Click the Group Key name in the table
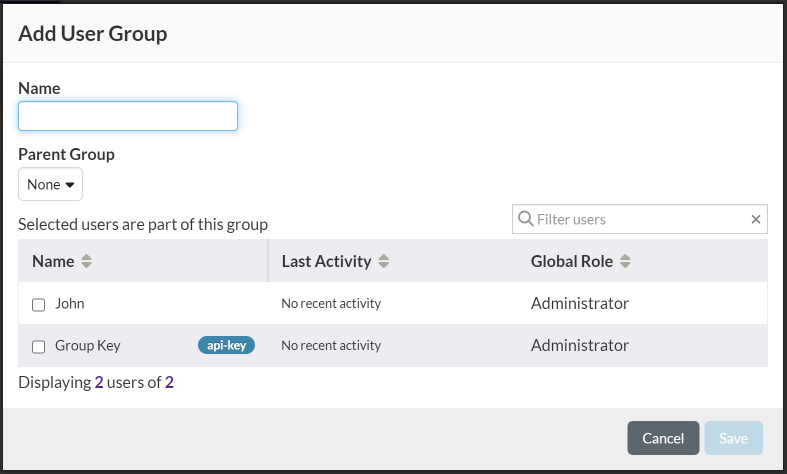787x474 pixels. point(88,345)
